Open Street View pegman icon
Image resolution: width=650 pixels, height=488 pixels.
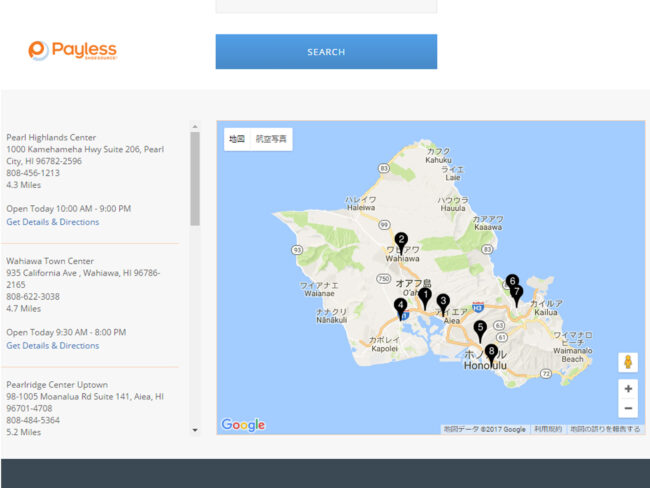tap(628, 362)
